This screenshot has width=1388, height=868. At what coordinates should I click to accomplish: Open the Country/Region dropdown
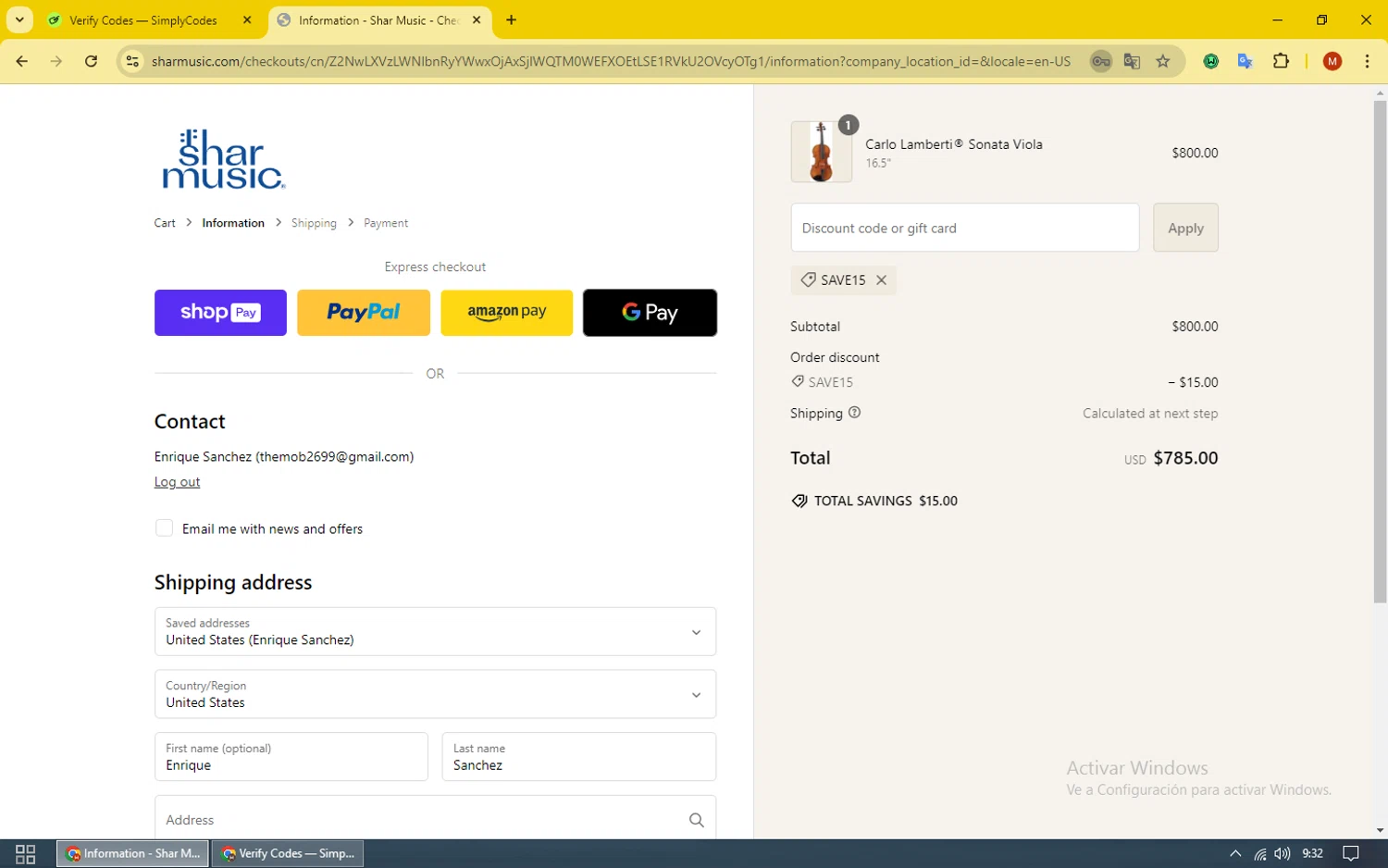click(x=435, y=694)
